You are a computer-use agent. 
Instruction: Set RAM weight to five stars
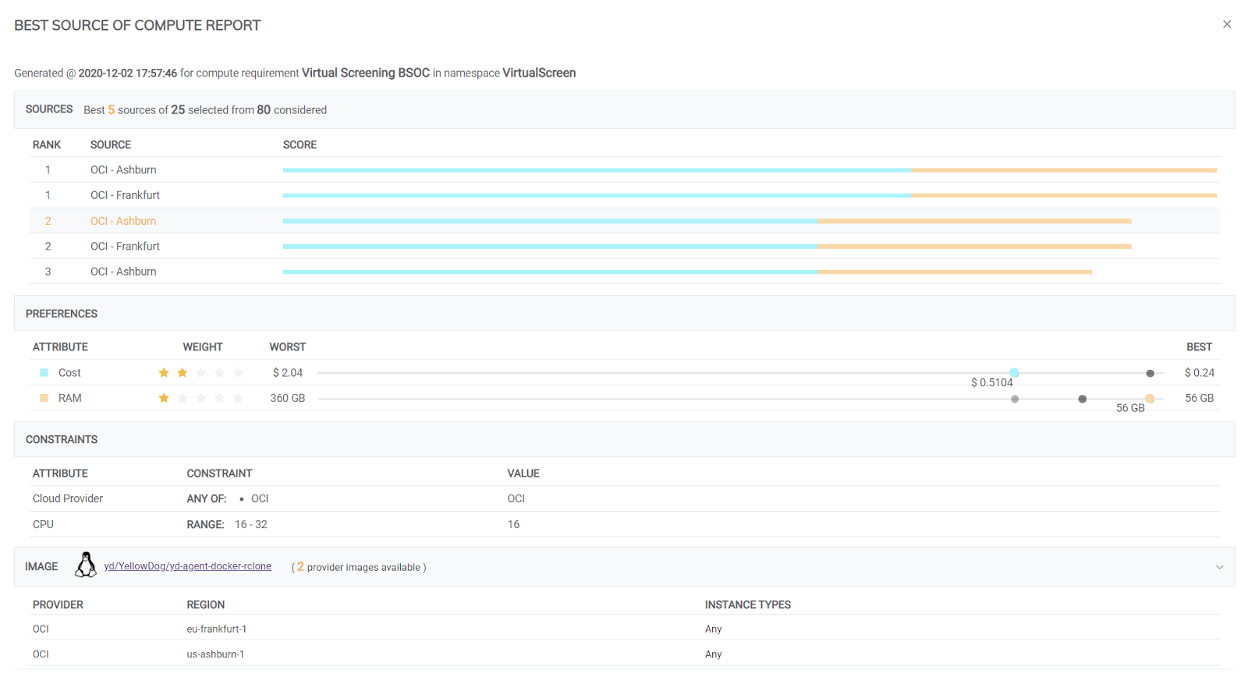click(238, 398)
